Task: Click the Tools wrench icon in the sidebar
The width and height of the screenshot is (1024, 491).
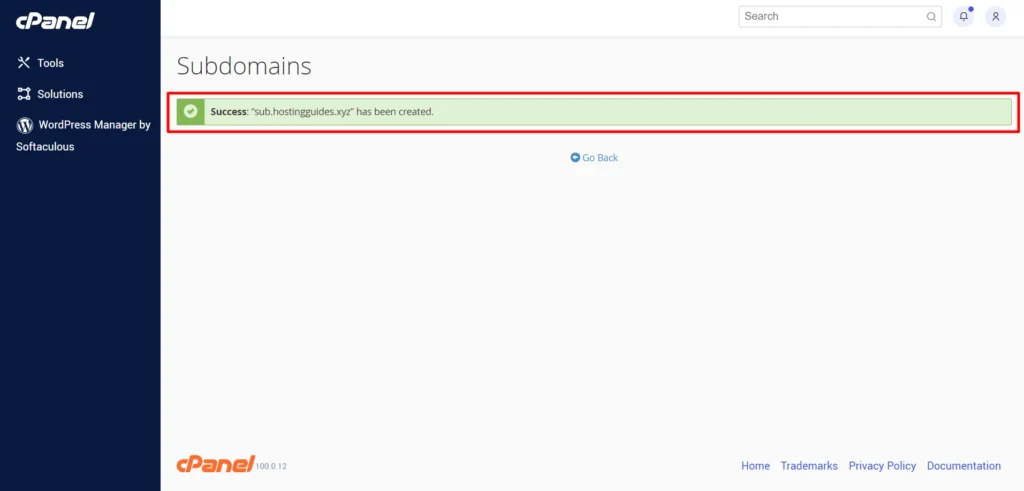Action: click(x=24, y=63)
